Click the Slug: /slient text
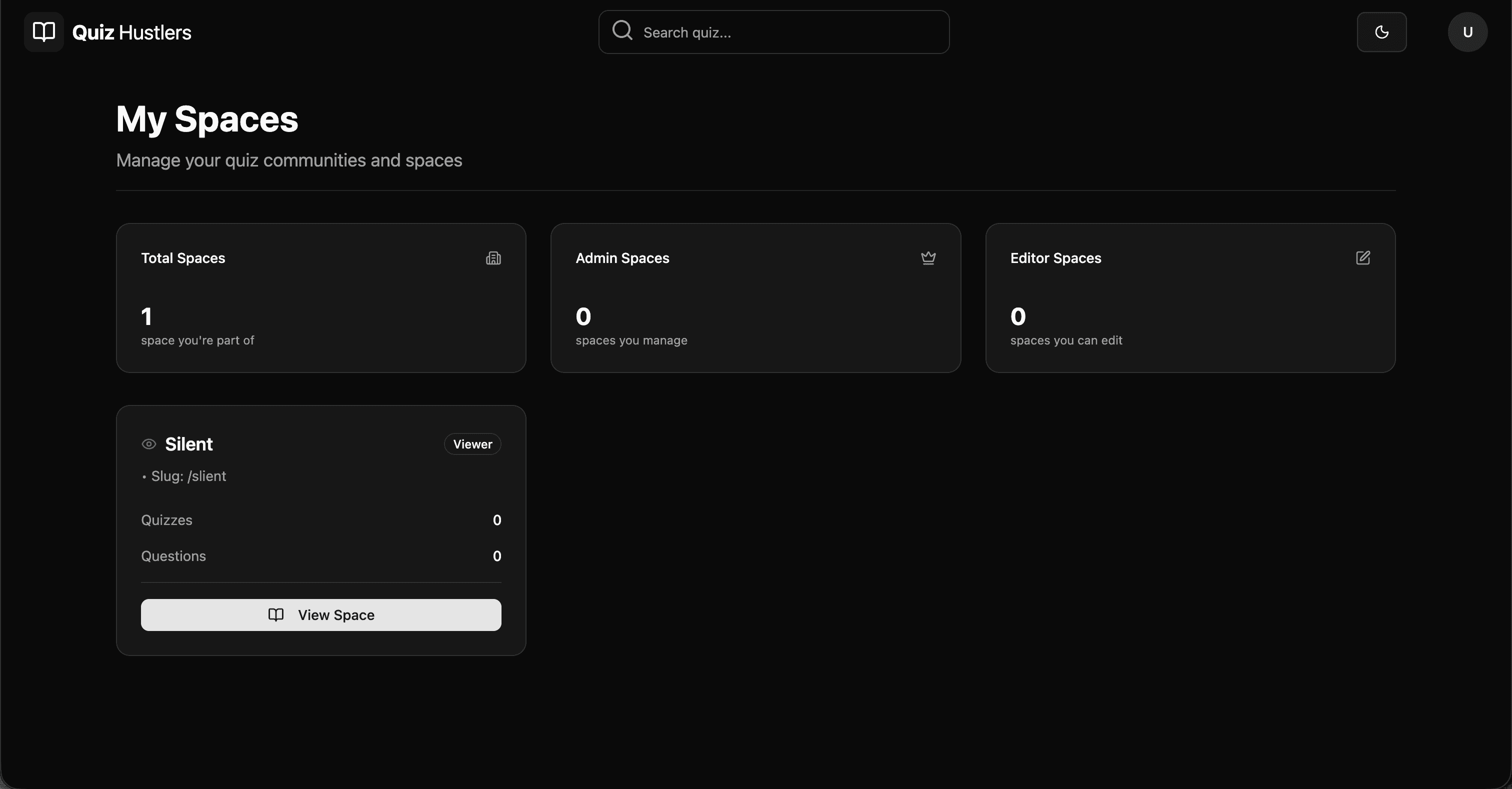This screenshot has width=1512, height=789. point(188,476)
